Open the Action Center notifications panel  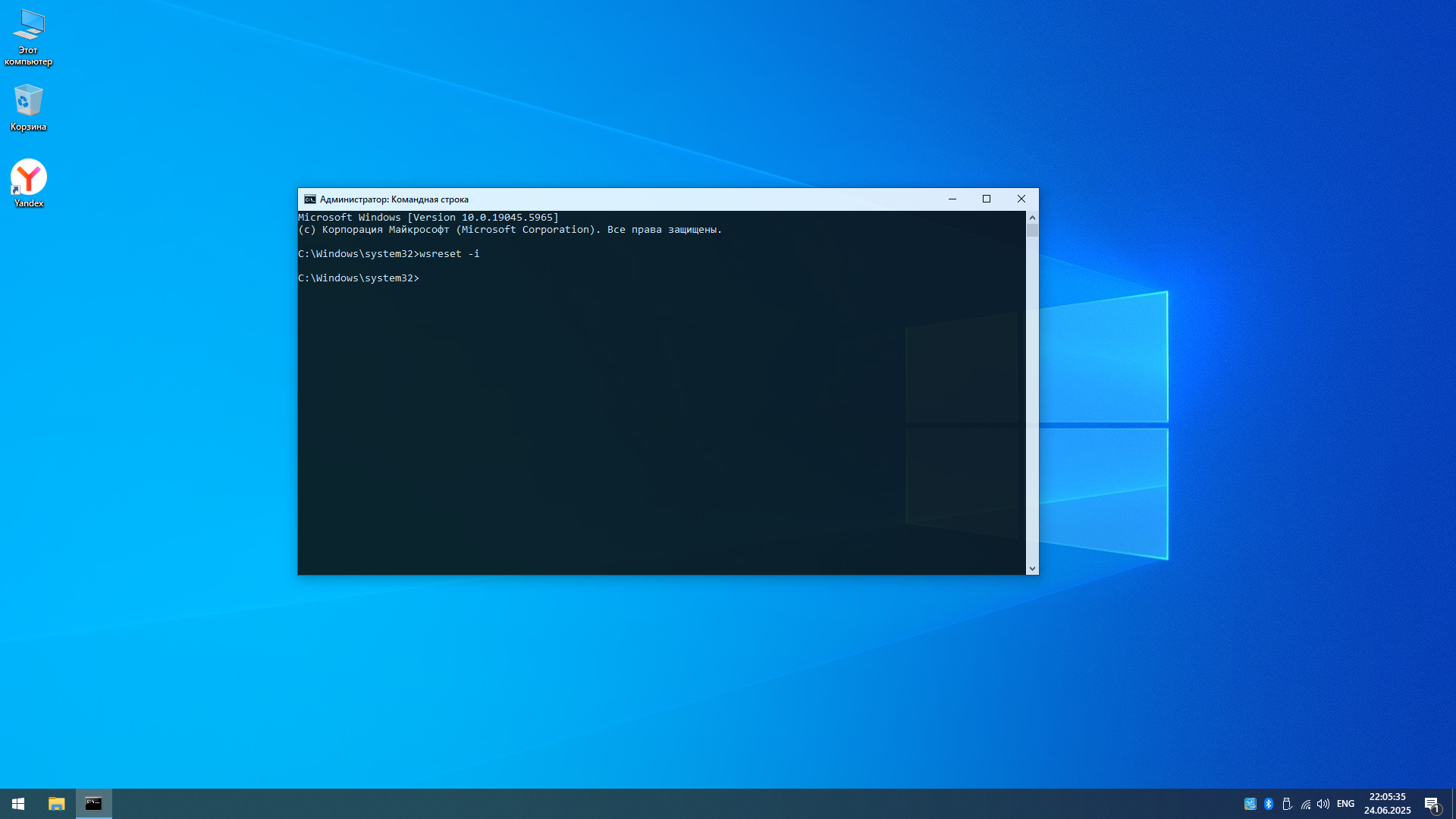tap(1432, 804)
